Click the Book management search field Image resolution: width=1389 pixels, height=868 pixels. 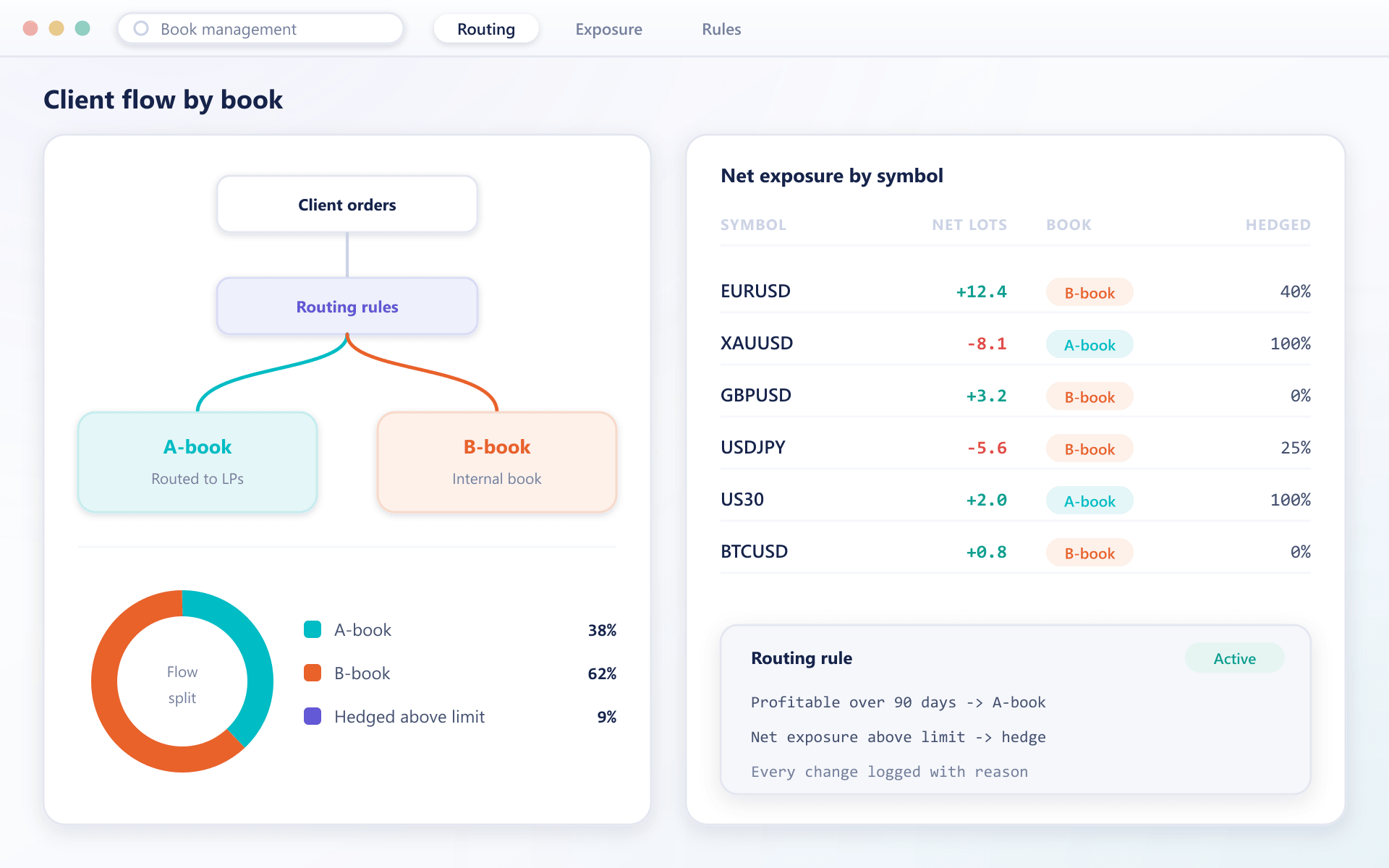[260, 29]
